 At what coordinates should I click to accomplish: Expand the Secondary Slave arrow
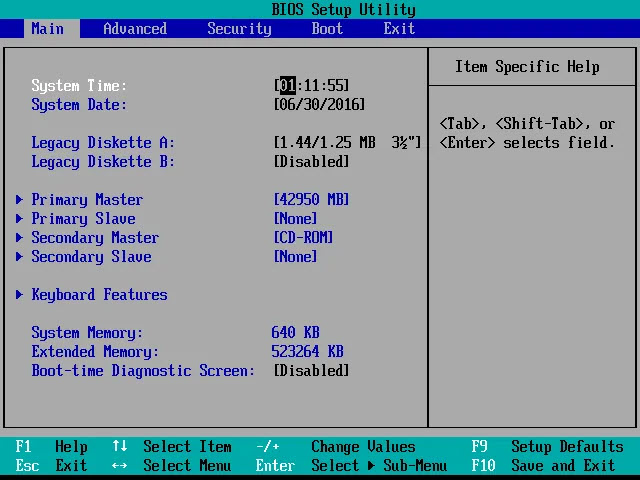click(x=19, y=256)
